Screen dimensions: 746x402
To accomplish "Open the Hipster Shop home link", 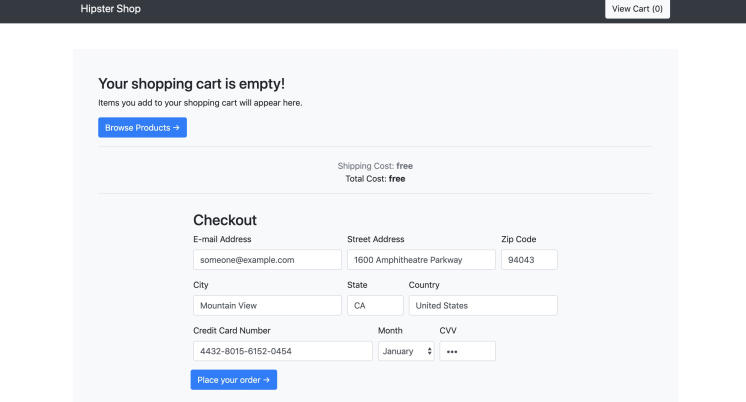I will tap(110, 9).
